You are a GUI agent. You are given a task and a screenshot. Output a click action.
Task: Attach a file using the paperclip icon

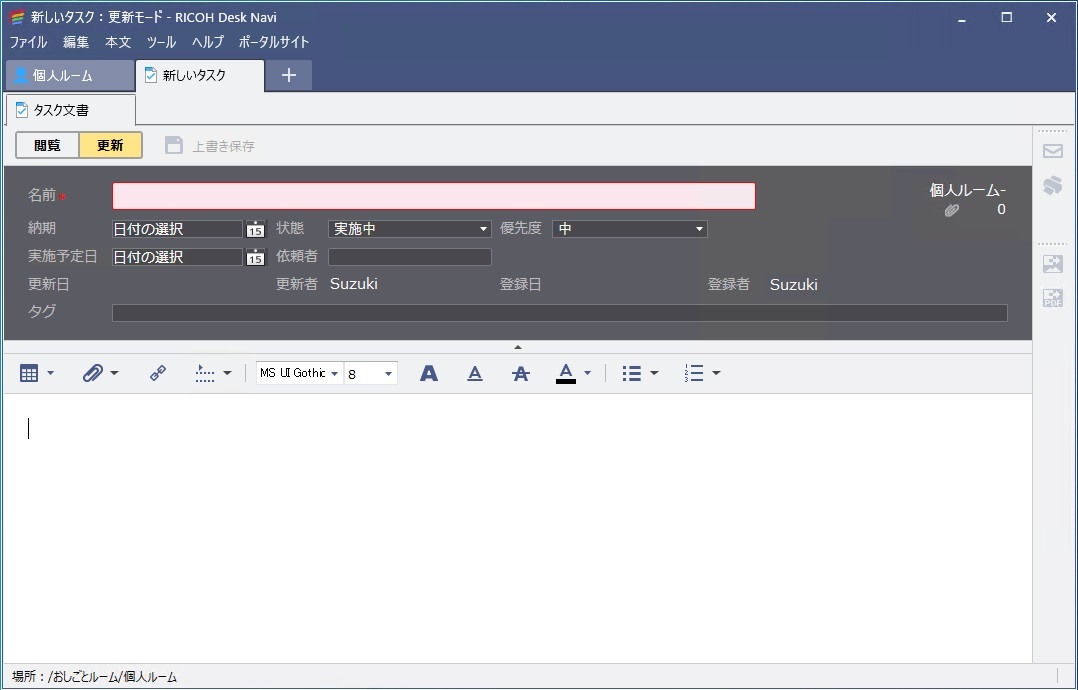point(93,372)
